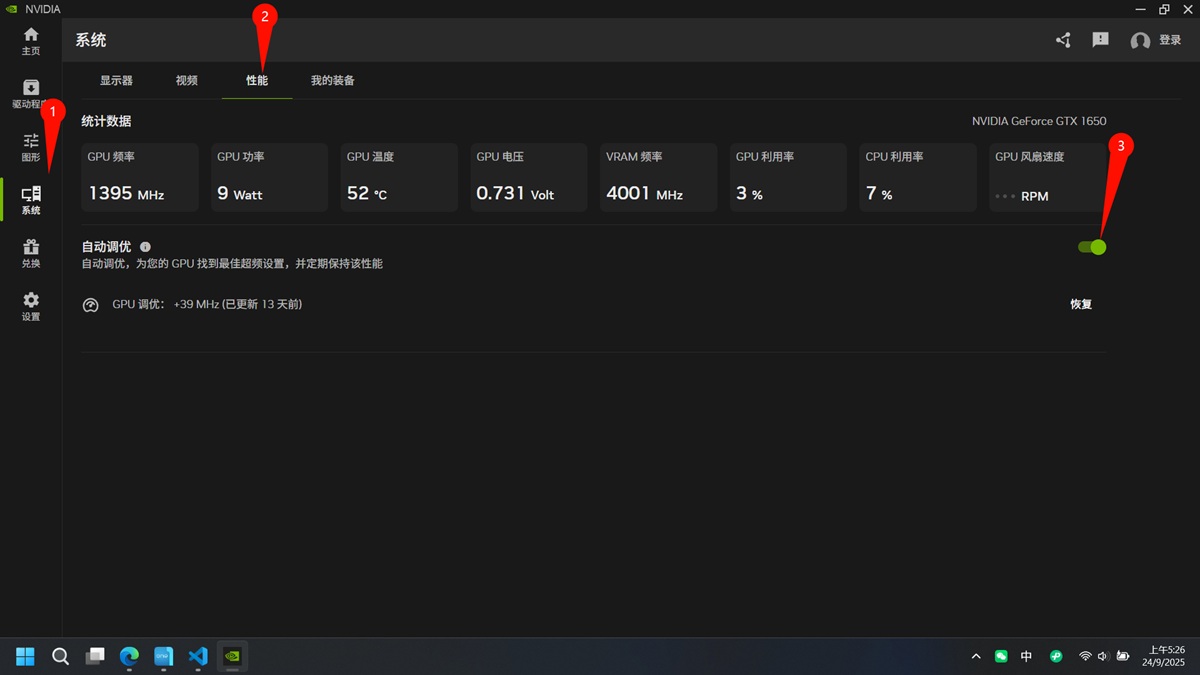The width and height of the screenshot is (1200, 675).
Task: Expand the system tray hidden icons chevron
Action: pyautogui.click(x=976, y=656)
